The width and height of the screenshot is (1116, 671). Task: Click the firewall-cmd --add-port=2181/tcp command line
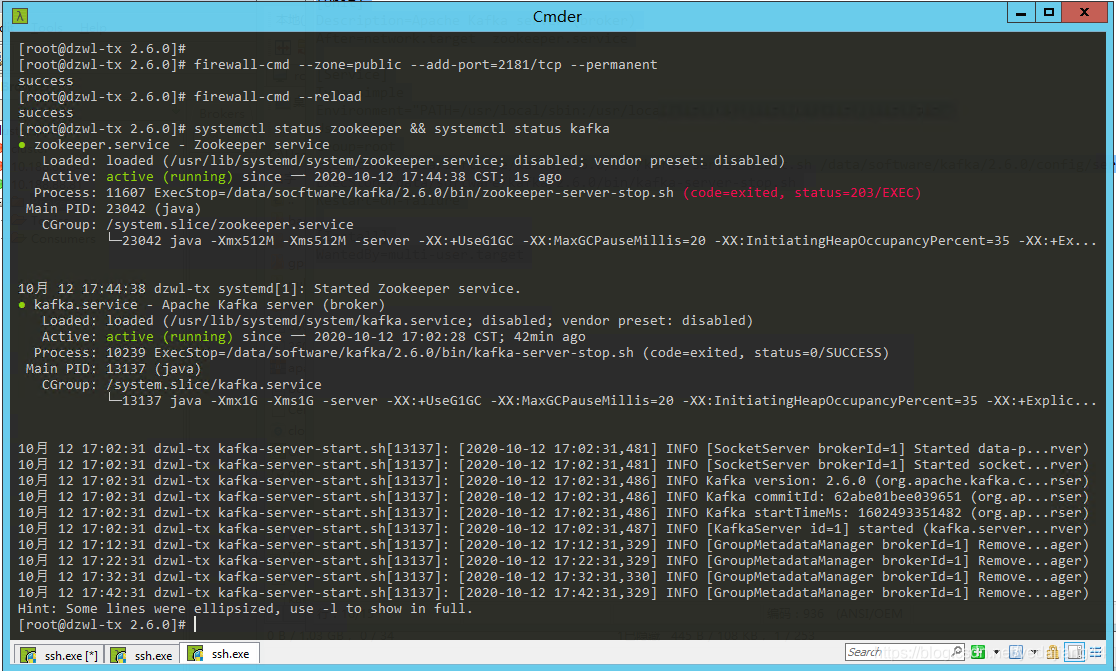338,65
